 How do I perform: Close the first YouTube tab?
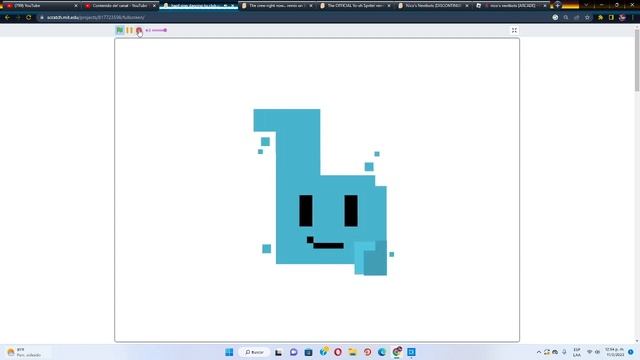[x=76, y=6]
